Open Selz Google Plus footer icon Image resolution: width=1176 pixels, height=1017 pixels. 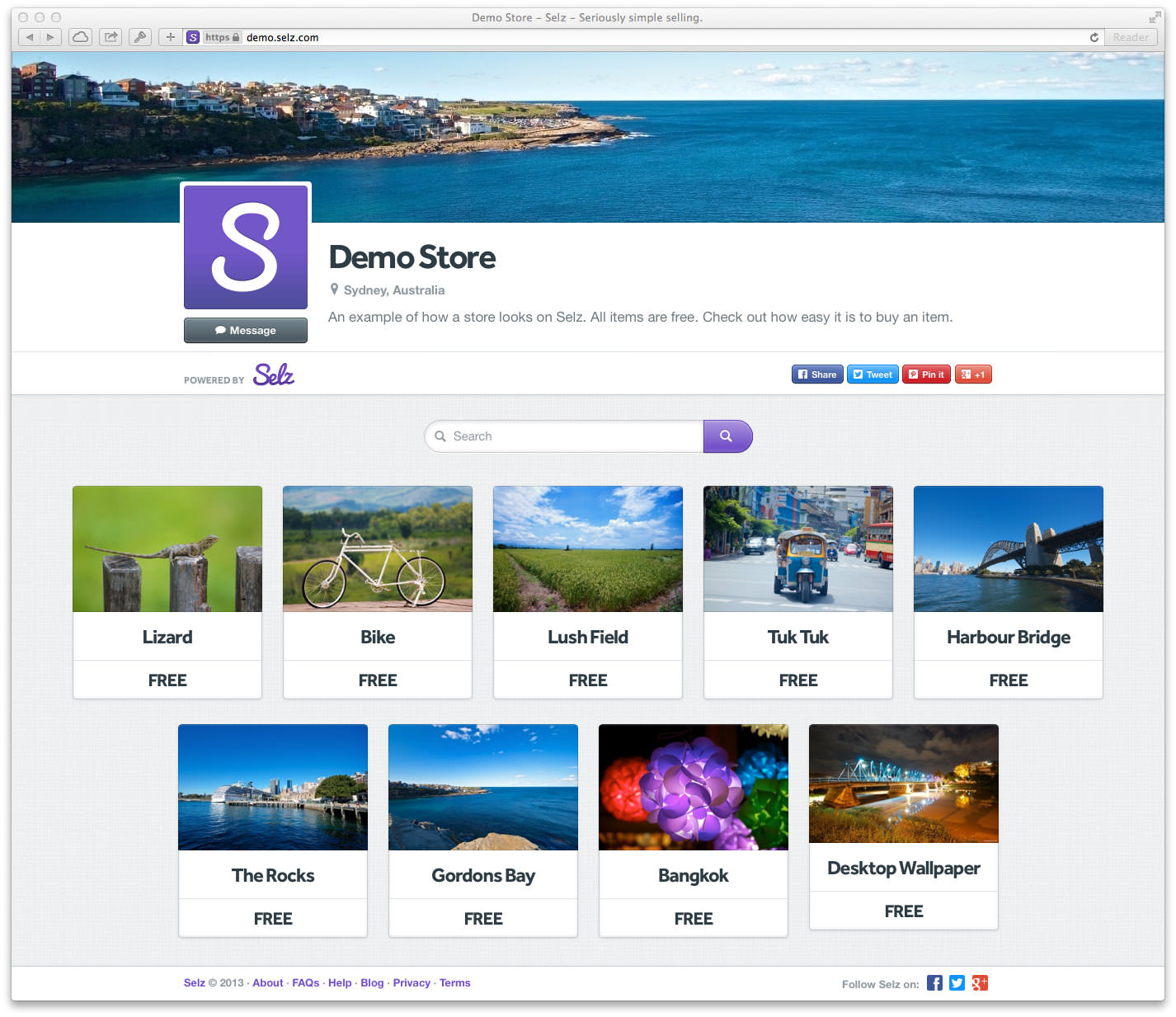click(980, 982)
